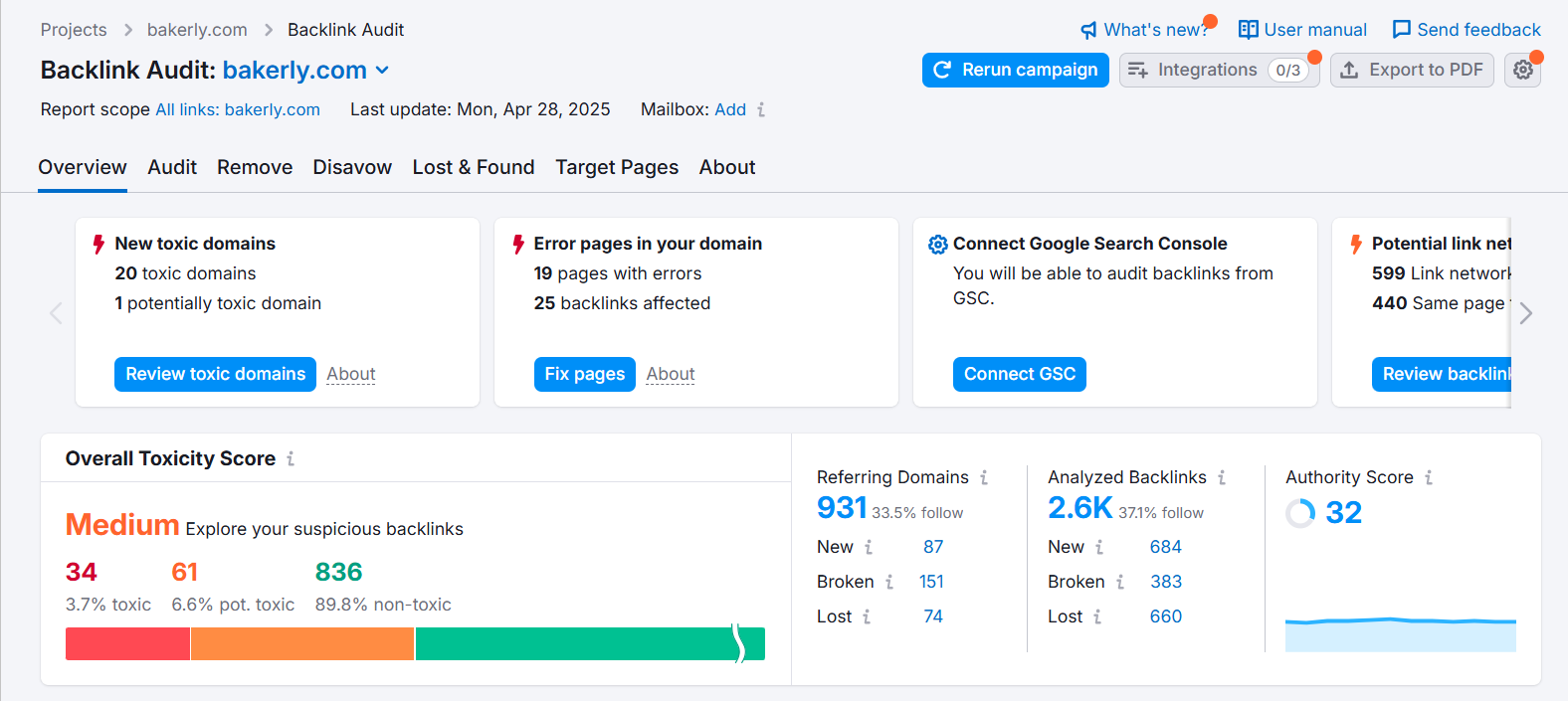Click 660 lost backlinks value
Screen dimensions: 1568x701
click(1166, 616)
